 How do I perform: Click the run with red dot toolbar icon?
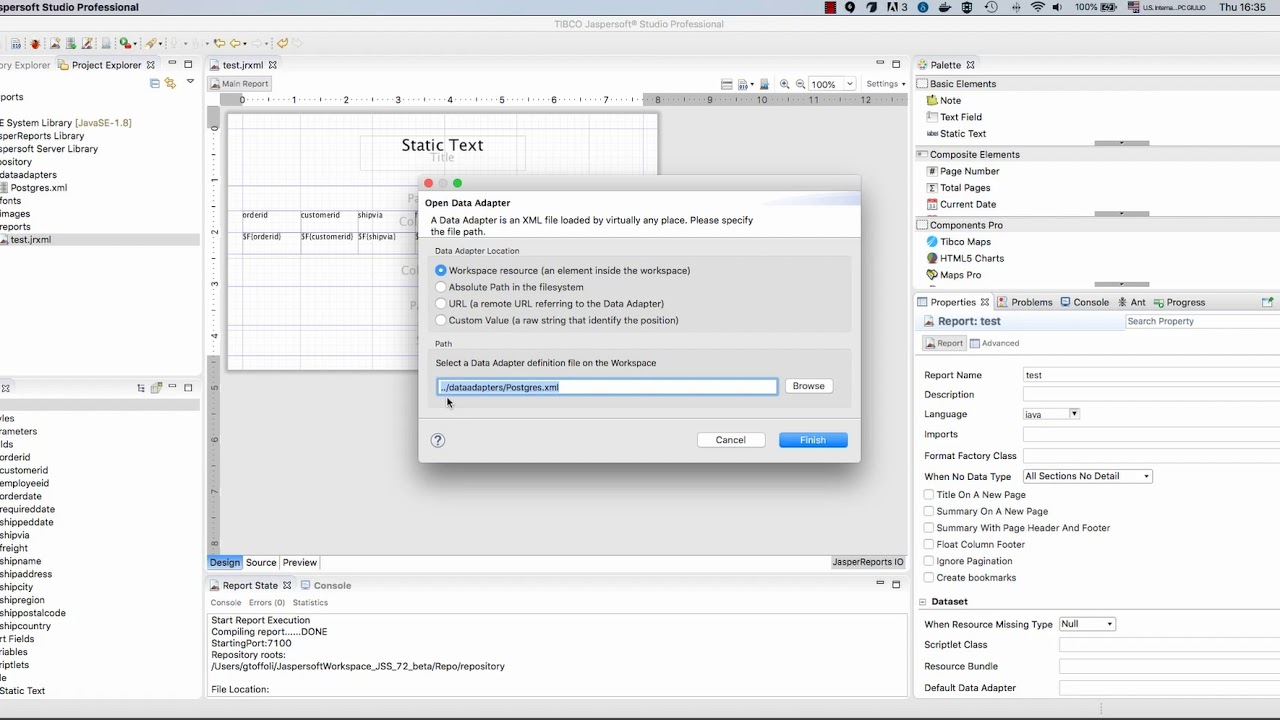point(125,43)
